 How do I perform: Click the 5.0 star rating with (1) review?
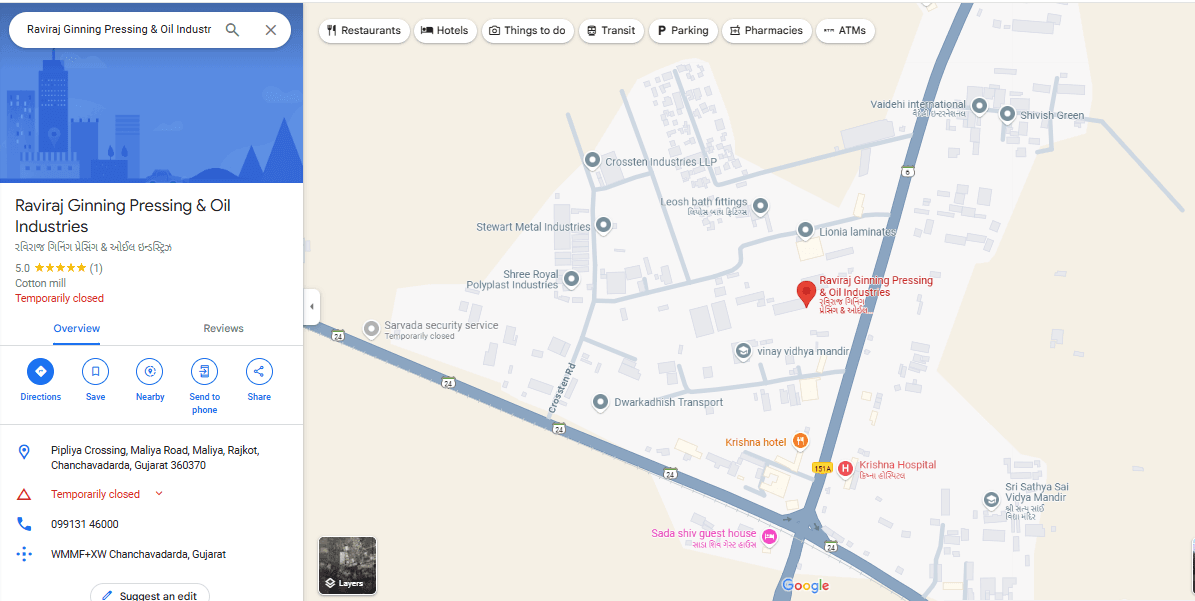[x=59, y=268]
